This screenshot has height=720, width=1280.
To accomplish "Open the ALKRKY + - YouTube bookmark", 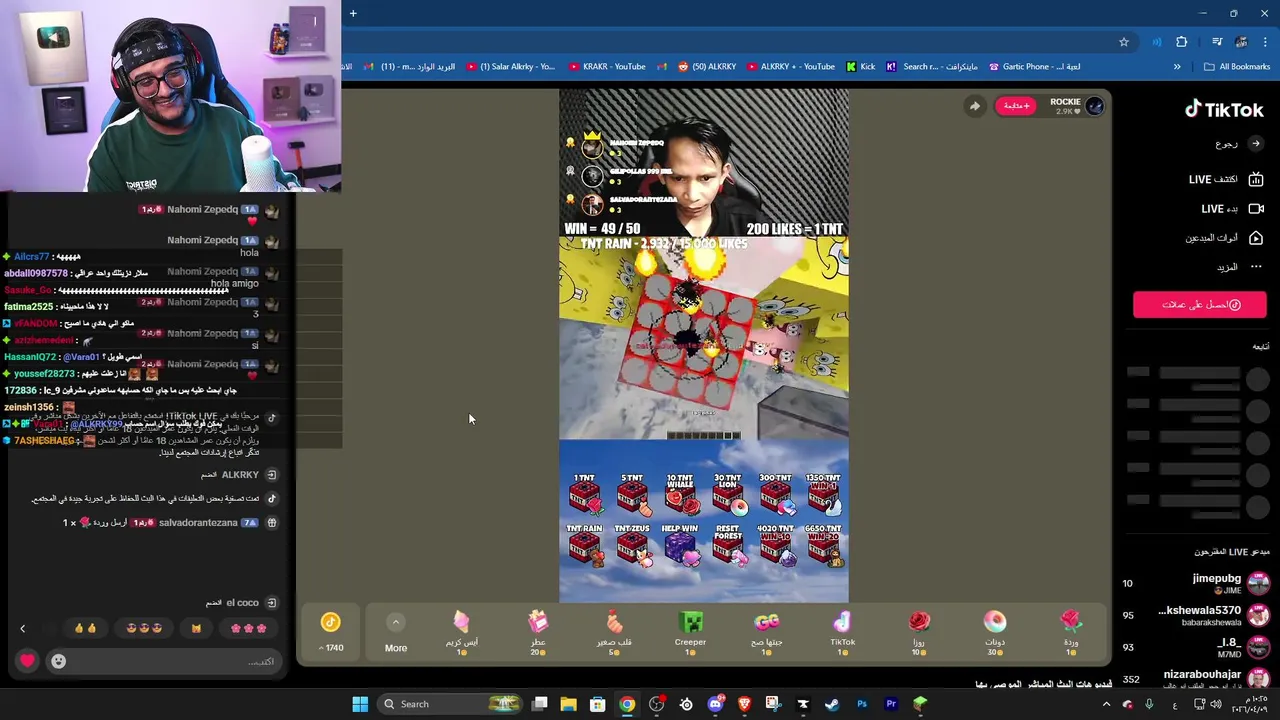I will (790, 67).
